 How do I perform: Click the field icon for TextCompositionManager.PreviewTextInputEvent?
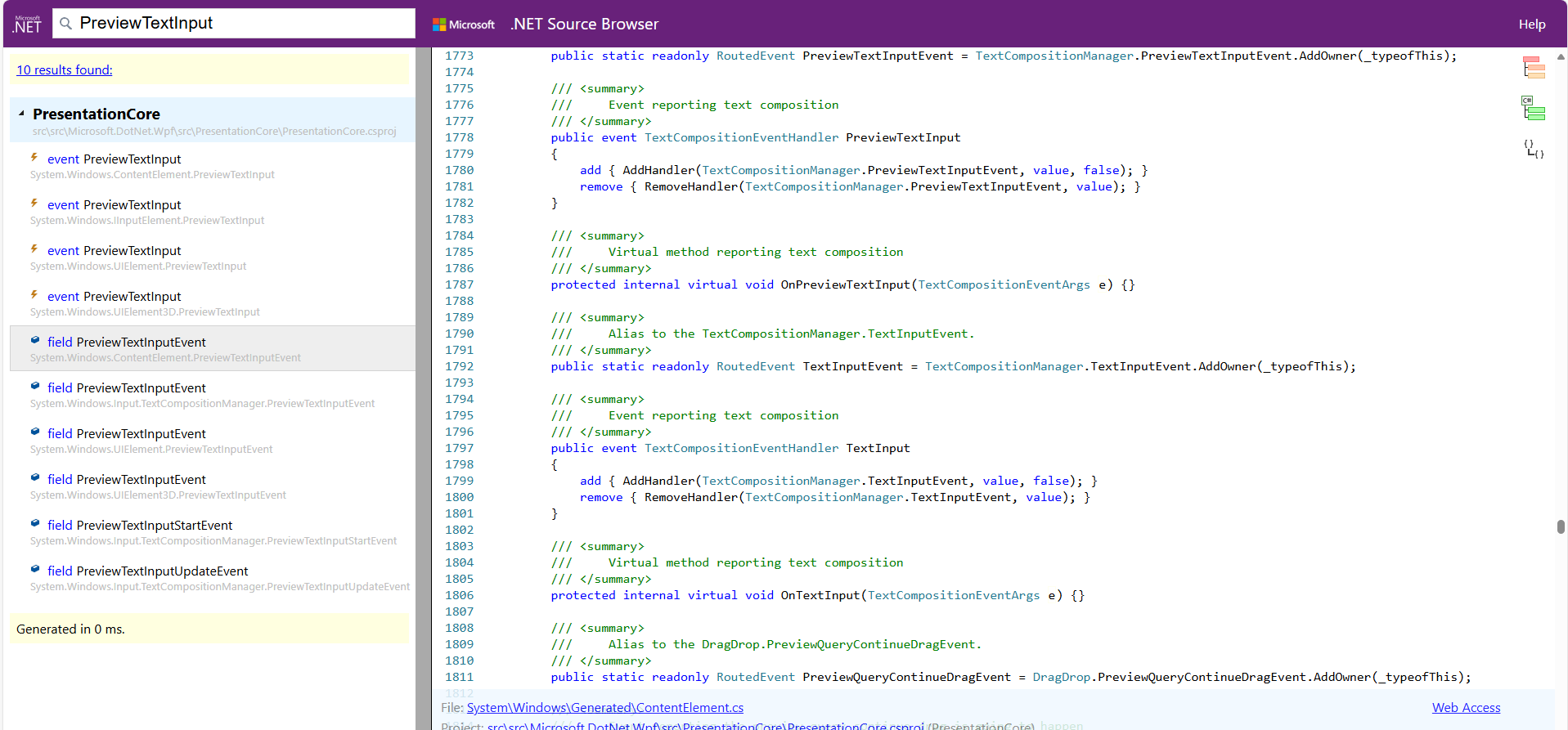tap(35, 386)
